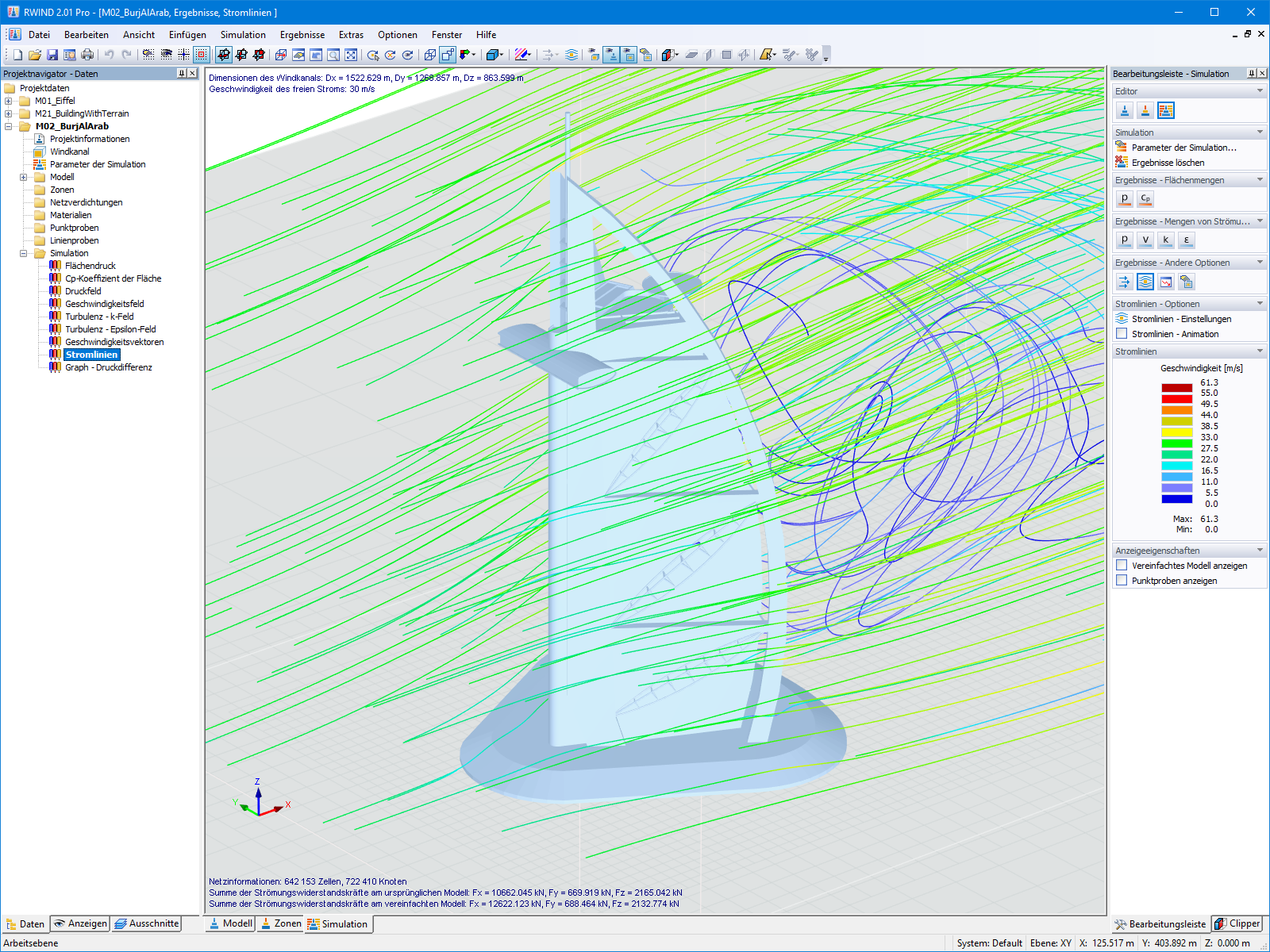
Task: Click the 'v' velocity field icon
Action: [1145, 240]
